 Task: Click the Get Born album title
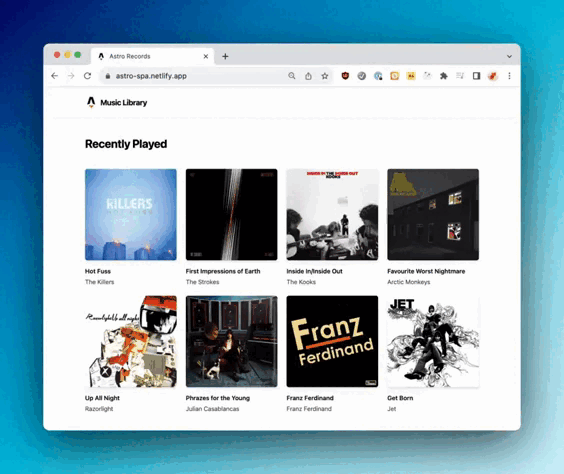pyautogui.click(x=400, y=398)
